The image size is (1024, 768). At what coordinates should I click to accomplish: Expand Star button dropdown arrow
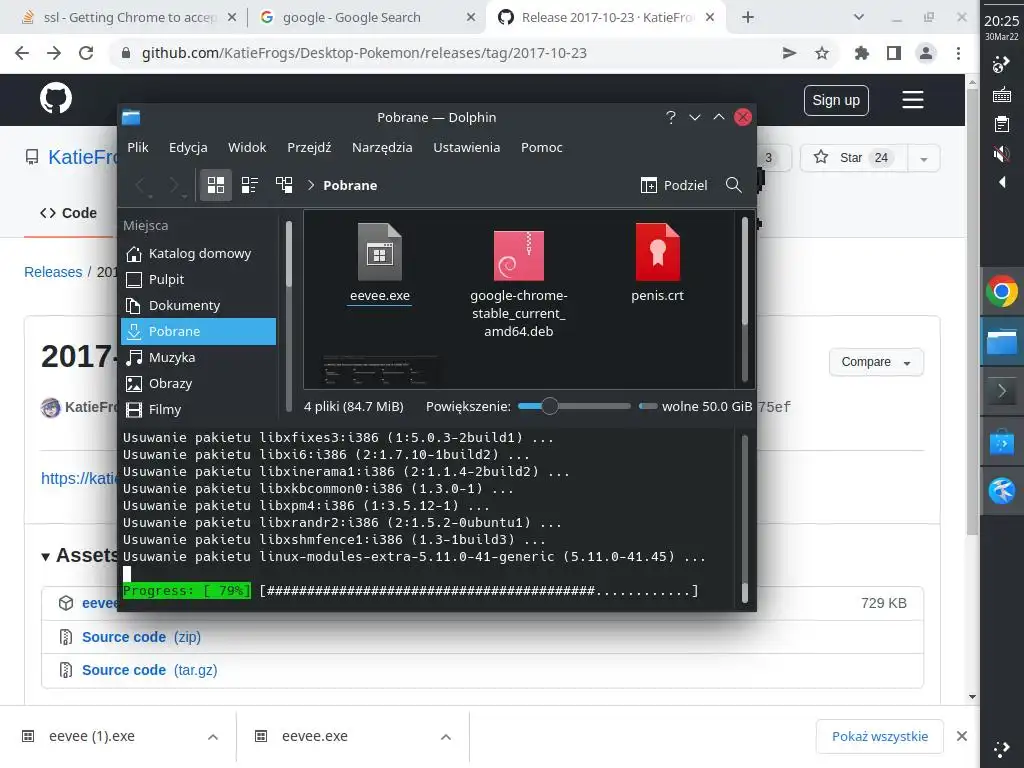[923, 159]
